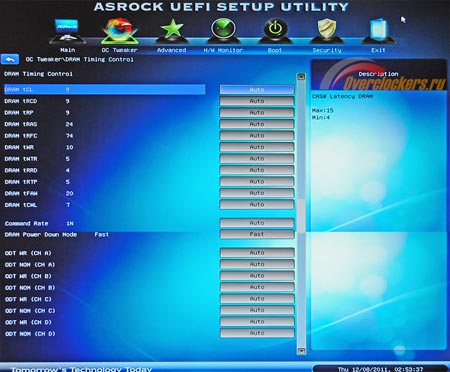Viewport: 450px width, 372px height.
Task: Open the DRAM tRP Auto selector
Action: tap(257, 113)
